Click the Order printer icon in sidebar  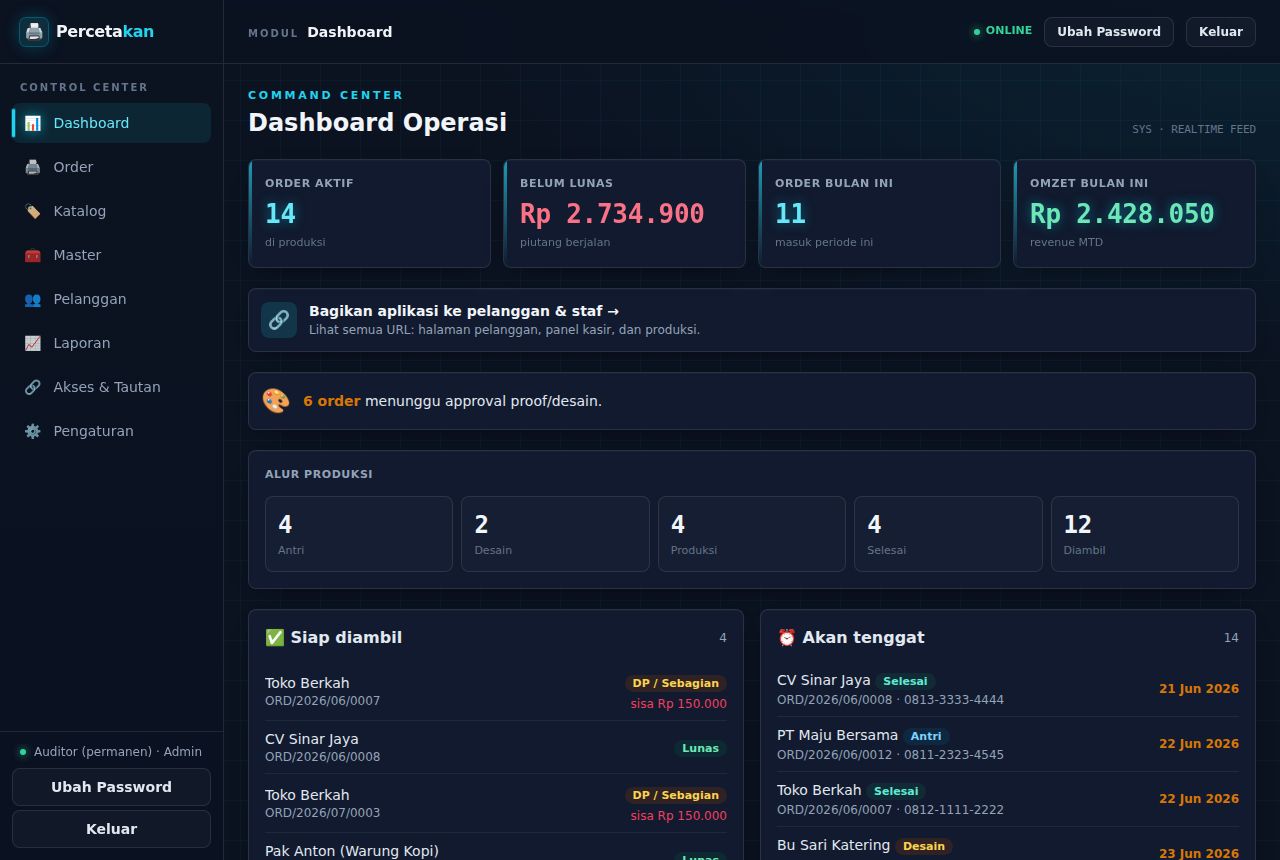[x=33, y=167]
